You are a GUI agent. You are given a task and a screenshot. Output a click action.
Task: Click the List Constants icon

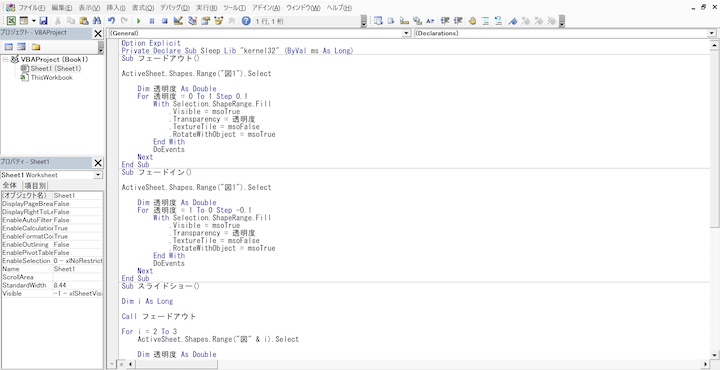coord(391,21)
